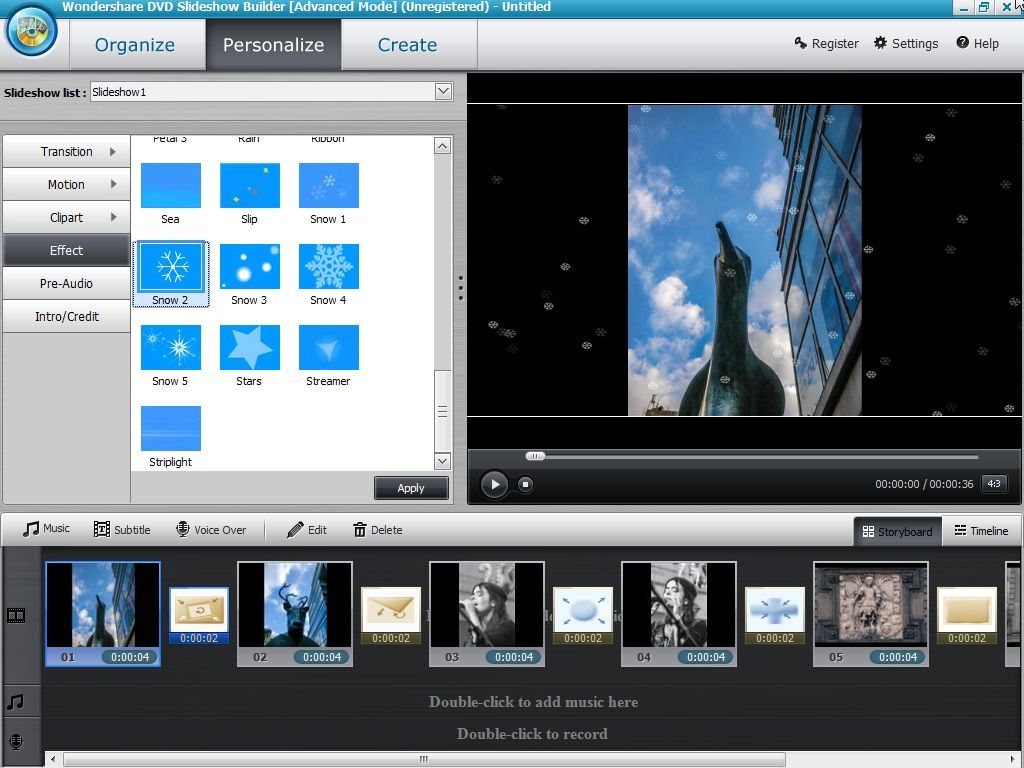Viewport: 1024px width, 768px height.
Task: Click the Voice Over microphone icon
Action: 184,528
